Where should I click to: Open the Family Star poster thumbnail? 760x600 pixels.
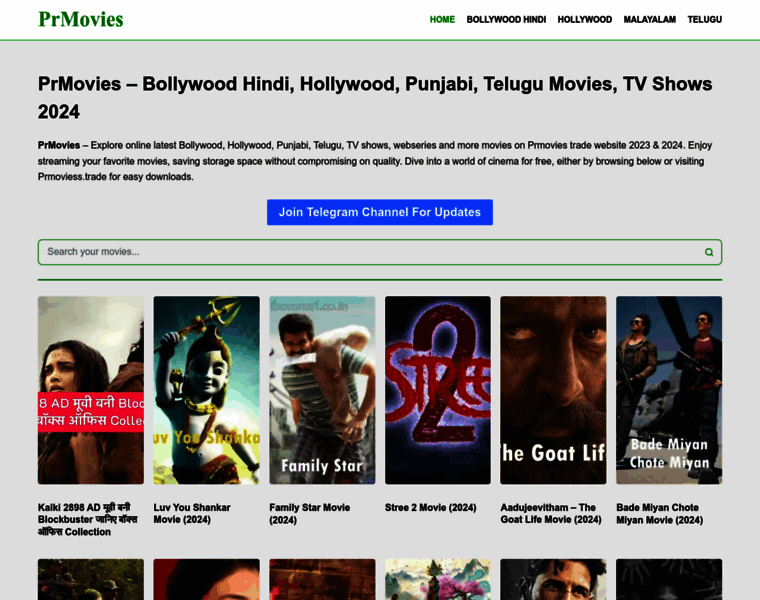322,390
